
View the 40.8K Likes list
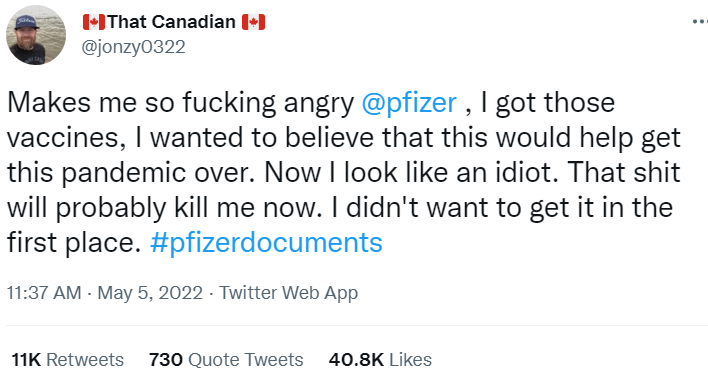380,360
